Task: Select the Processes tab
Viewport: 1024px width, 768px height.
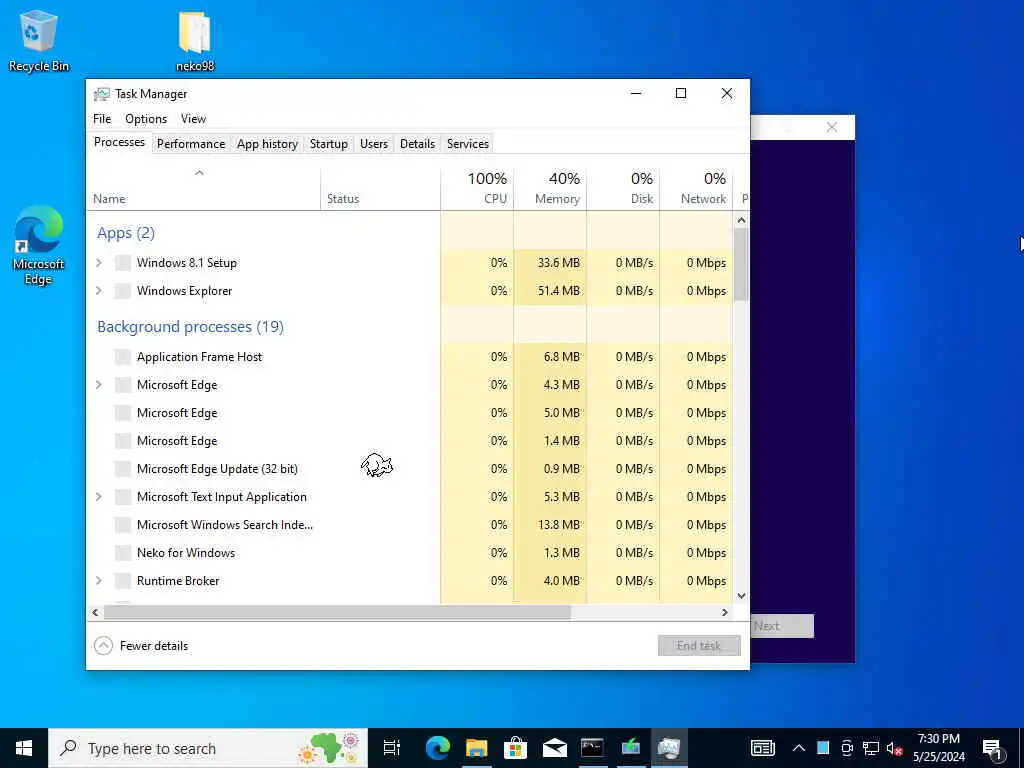Action: pos(120,142)
